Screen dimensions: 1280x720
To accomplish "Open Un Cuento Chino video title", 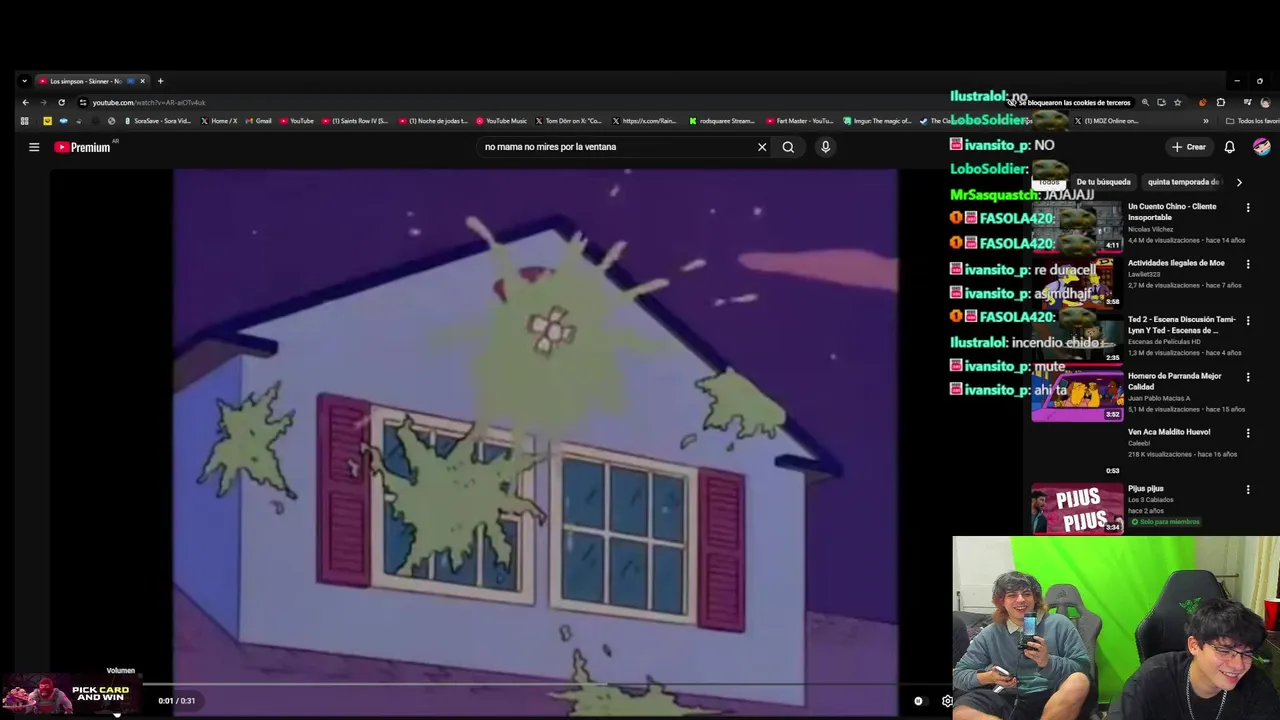I will [x=1172, y=212].
